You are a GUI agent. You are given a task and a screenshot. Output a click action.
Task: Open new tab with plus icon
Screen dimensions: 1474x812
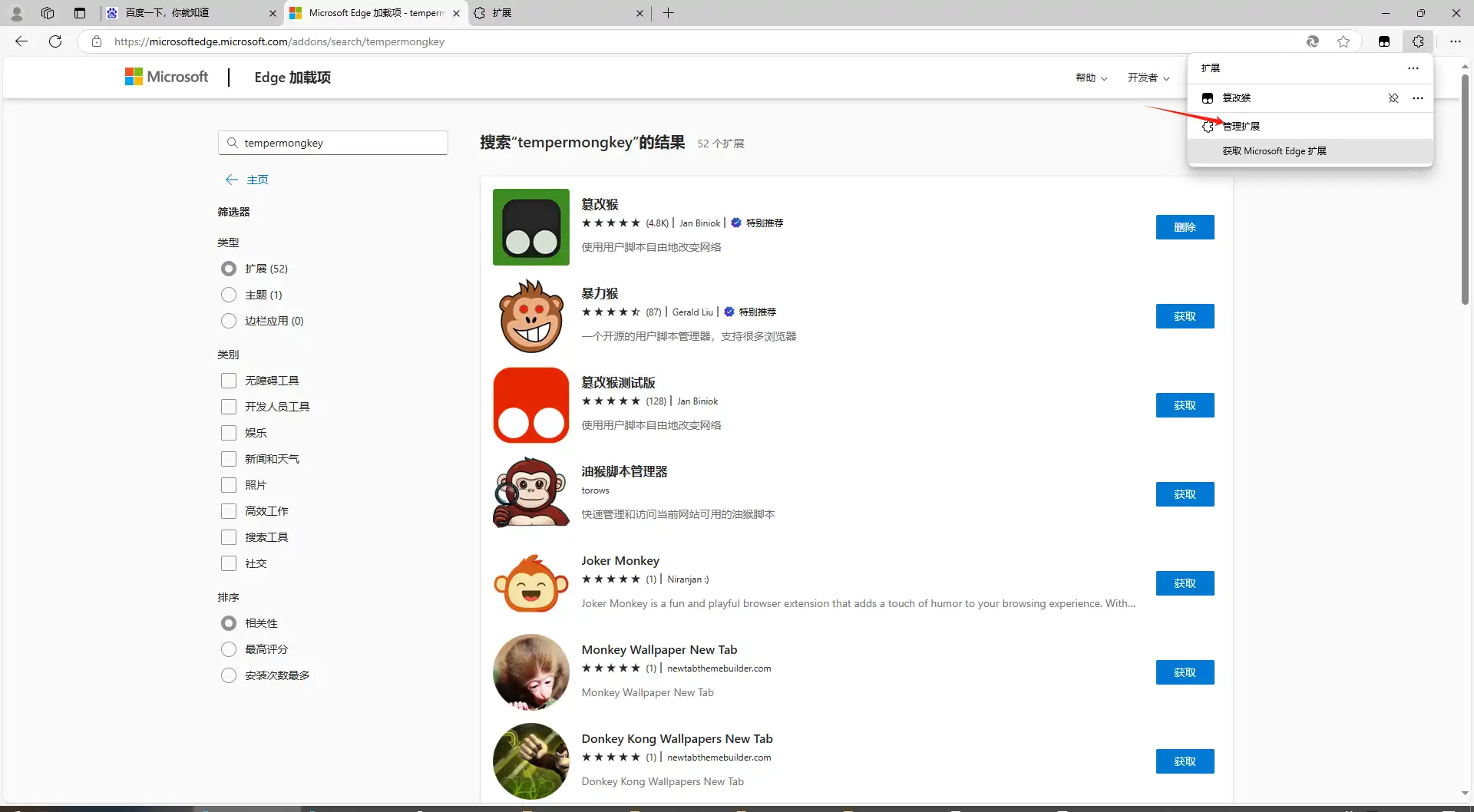pyautogui.click(x=668, y=13)
